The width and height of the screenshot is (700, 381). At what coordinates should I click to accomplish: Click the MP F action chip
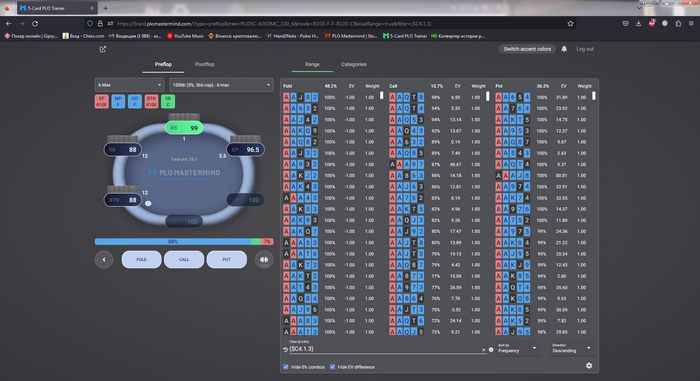(x=118, y=101)
